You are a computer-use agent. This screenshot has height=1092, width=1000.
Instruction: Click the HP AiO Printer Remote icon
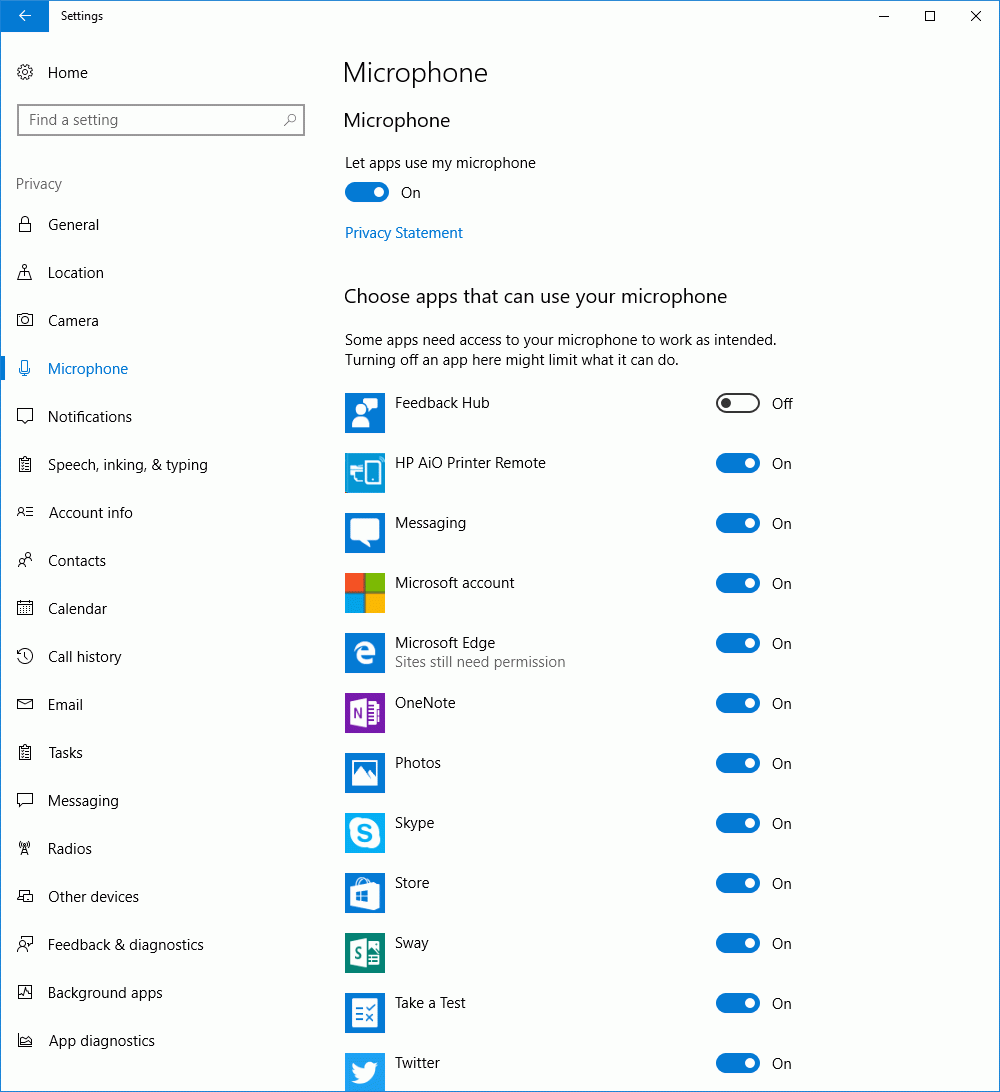(364, 473)
